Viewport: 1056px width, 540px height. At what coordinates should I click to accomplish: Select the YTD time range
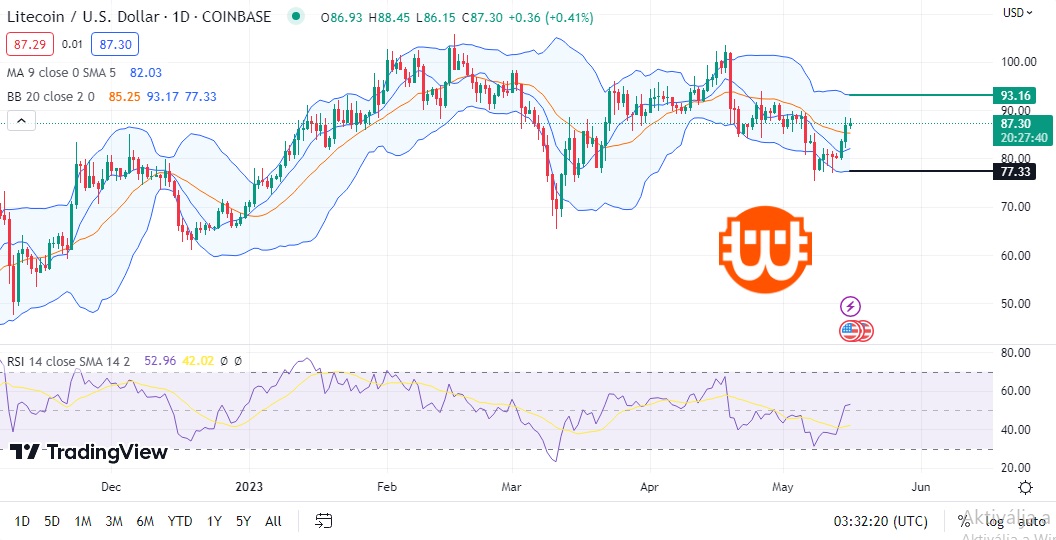click(x=180, y=521)
